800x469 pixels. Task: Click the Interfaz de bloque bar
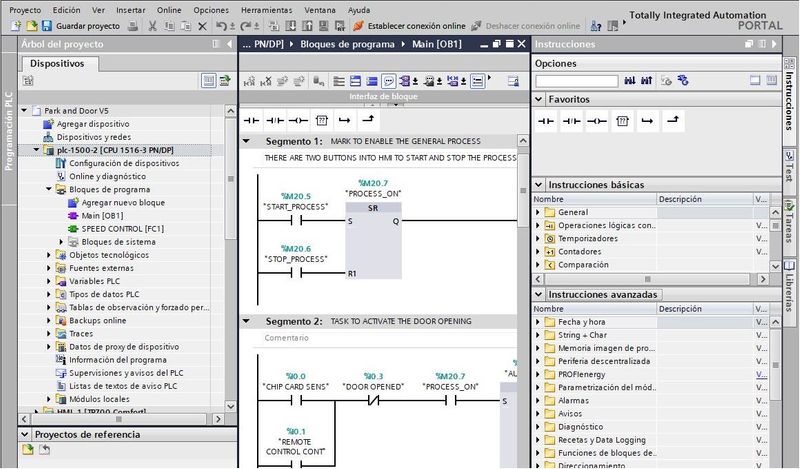click(x=383, y=96)
